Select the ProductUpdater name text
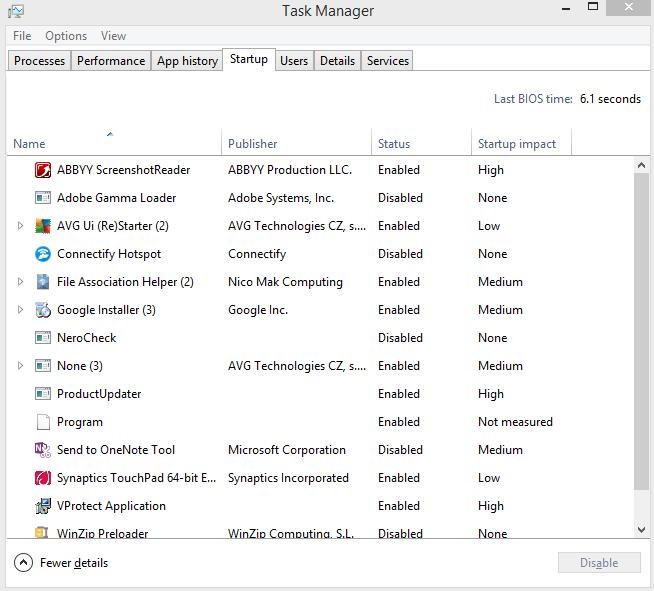 click(99, 394)
